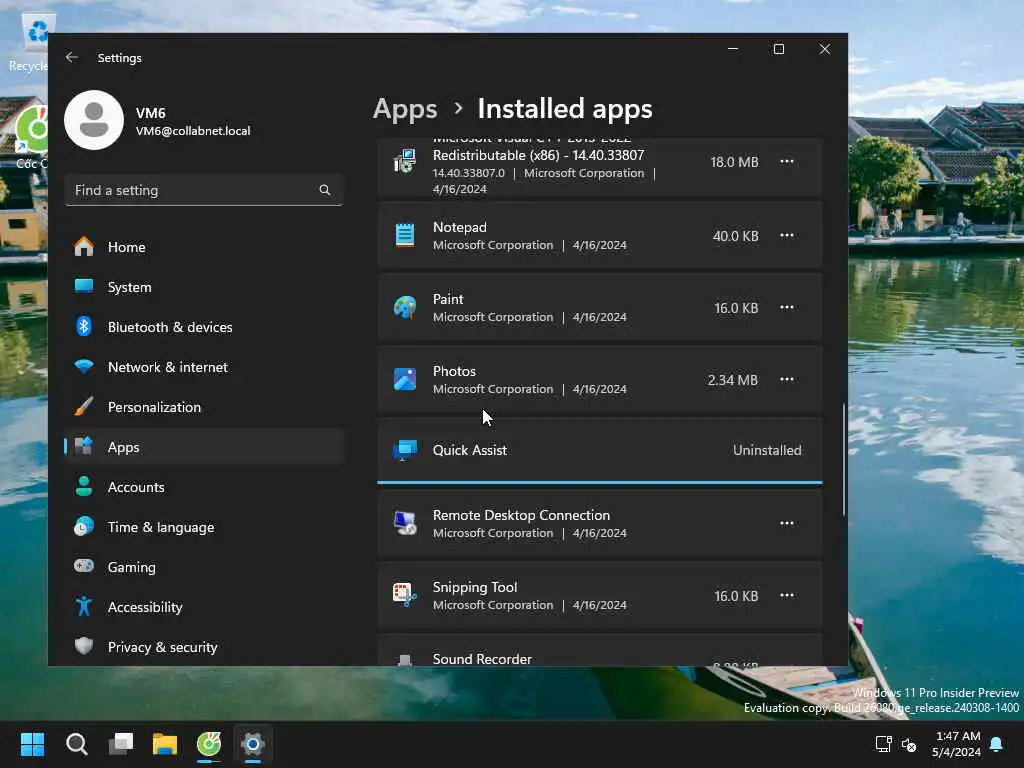Open Home settings page
This screenshot has width=1024, height=768.
click(204, 247)
